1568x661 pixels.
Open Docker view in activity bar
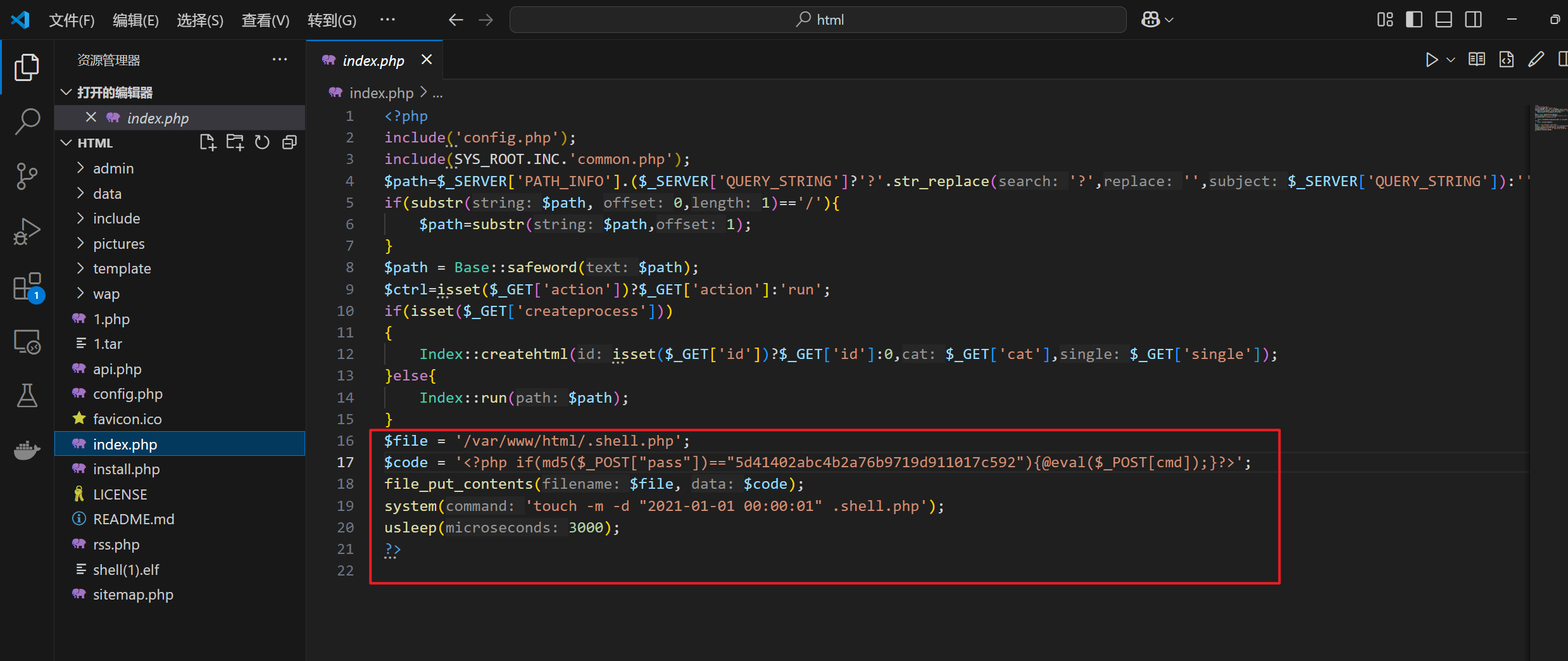pyautogui.click(x=27, y=451)
